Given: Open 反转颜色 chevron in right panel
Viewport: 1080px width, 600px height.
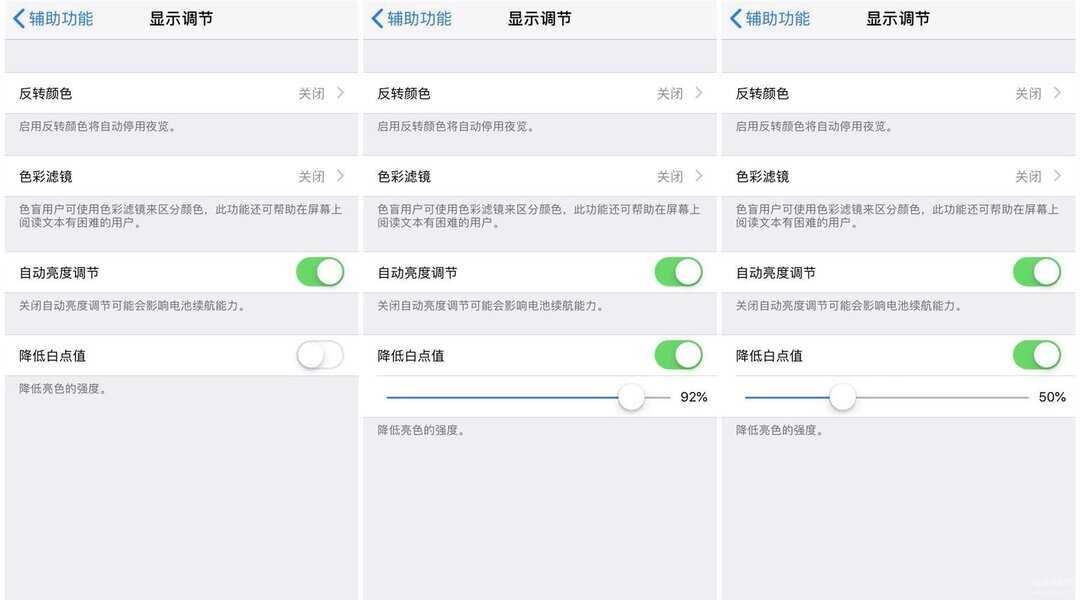Looking at the screenshot, I should [1057, 93].
